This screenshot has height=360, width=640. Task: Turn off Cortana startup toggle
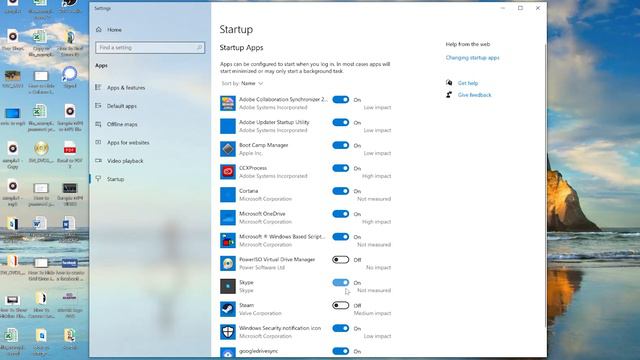coord(340,191)
